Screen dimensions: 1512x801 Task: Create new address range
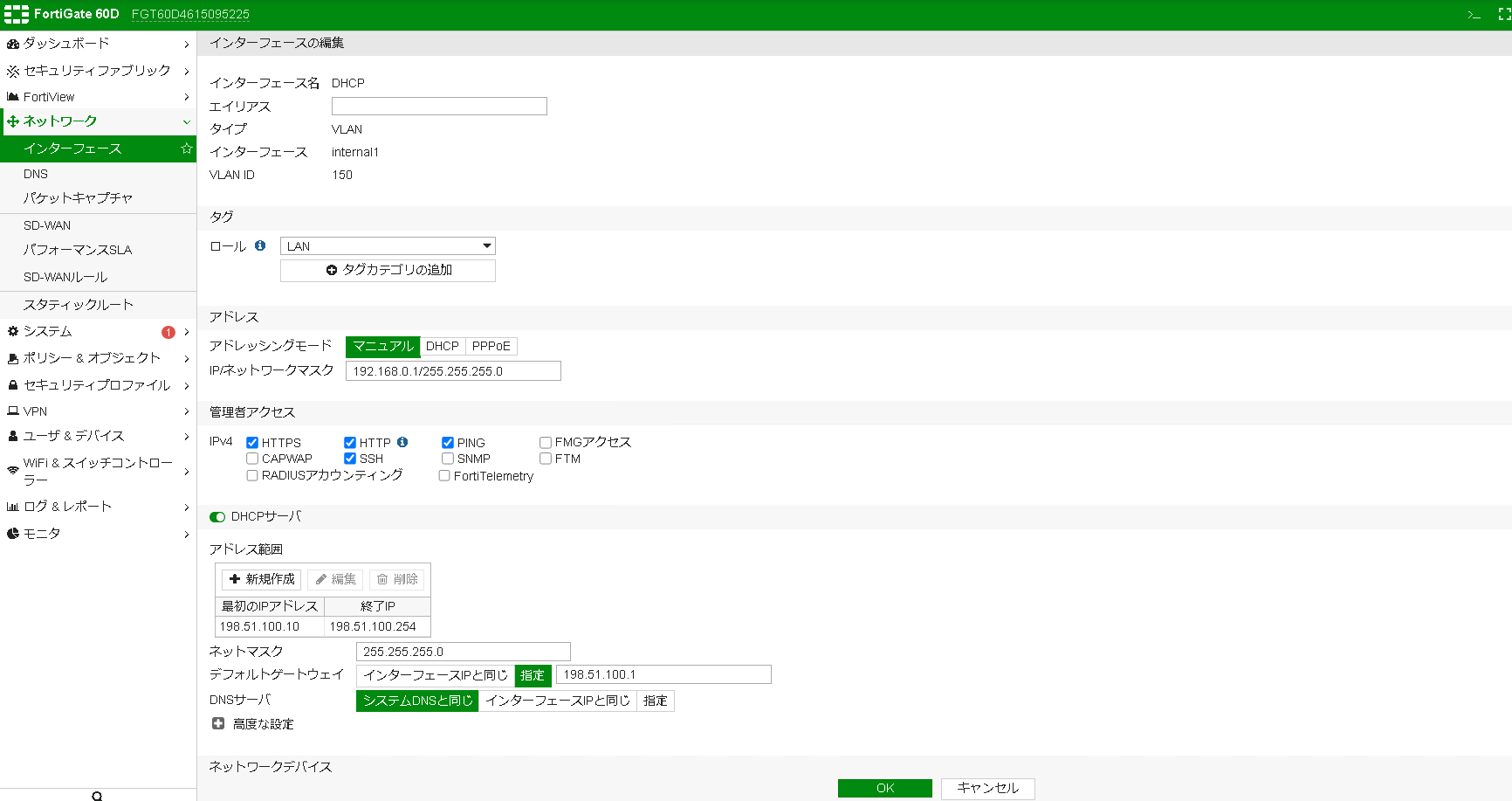point(262,580)
